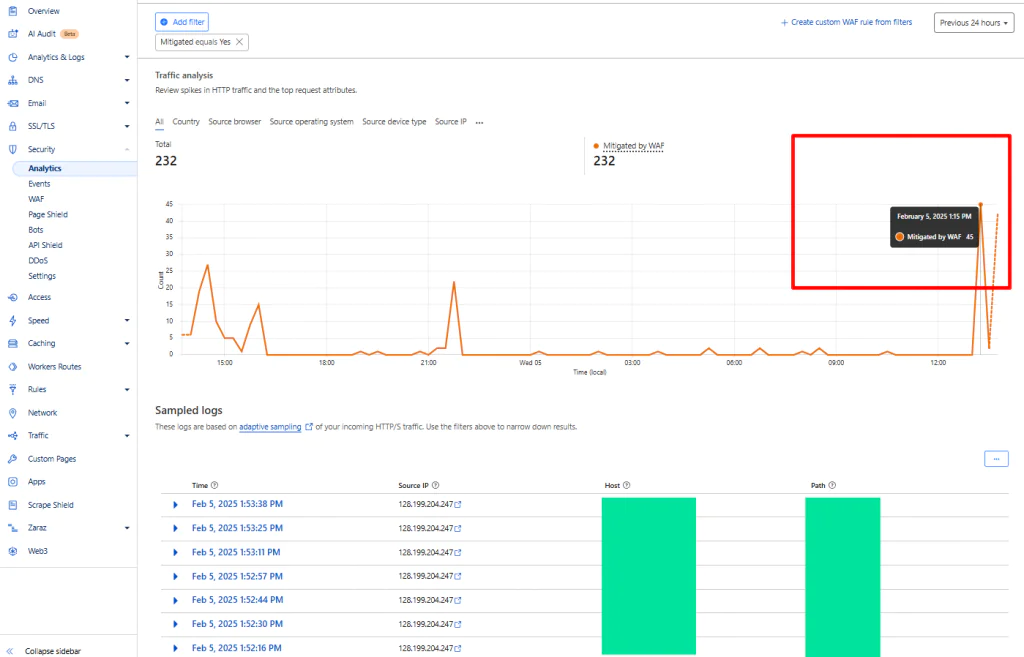Create custom WAF rule from filters
This screenshot has height=657, width=1024.
[846, 22]
